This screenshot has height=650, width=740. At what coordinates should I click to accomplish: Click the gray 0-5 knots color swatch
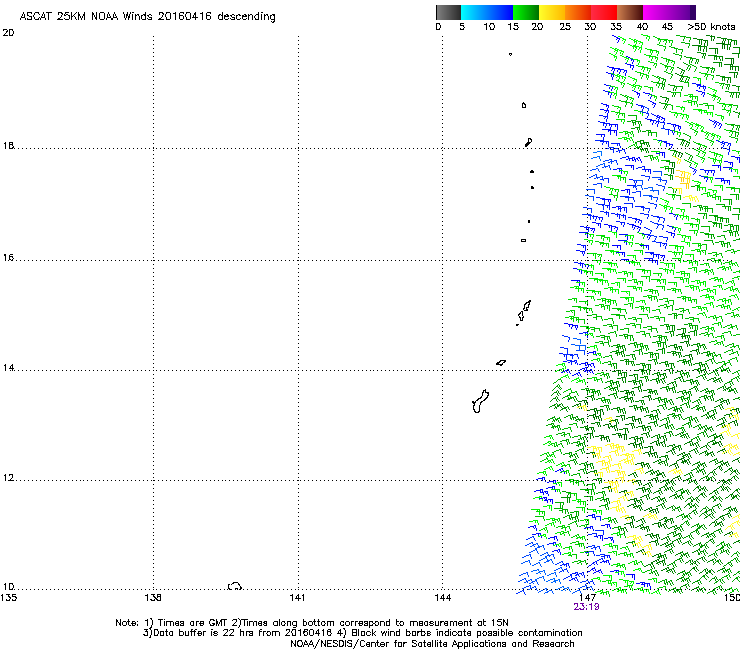coord(448,12)
